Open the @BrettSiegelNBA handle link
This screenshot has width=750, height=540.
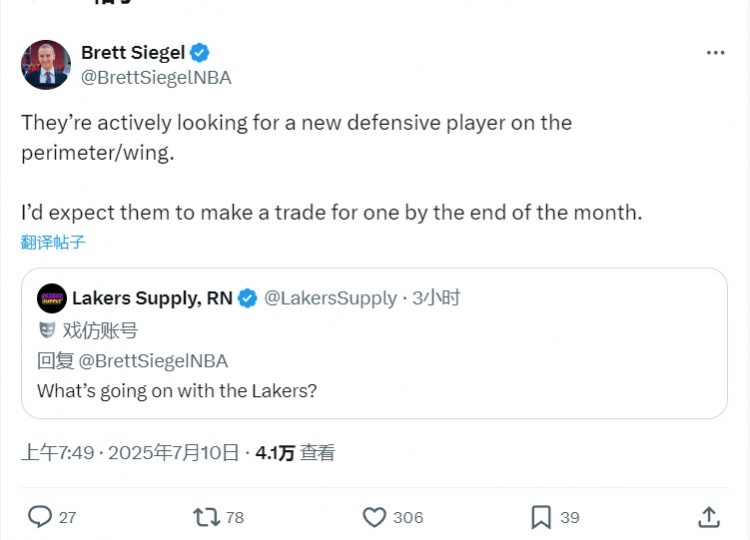tap(156, 77)
